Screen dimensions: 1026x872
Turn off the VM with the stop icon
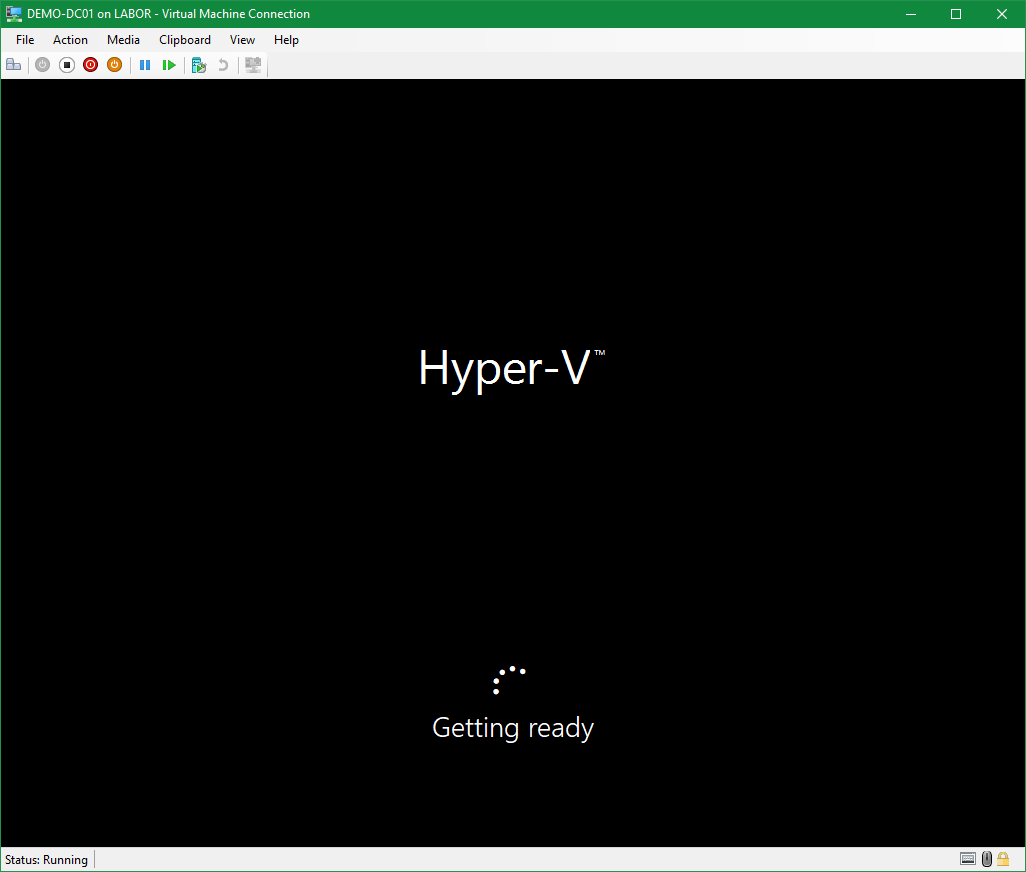[67, 65]
